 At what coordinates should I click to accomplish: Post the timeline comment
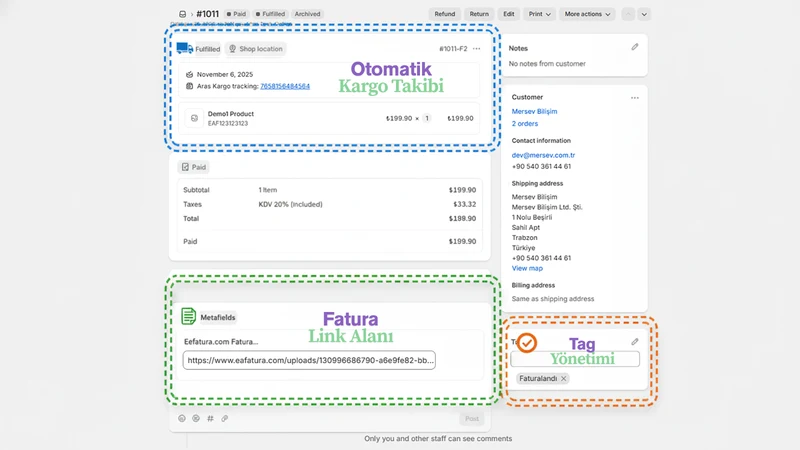tap(472, 419)
